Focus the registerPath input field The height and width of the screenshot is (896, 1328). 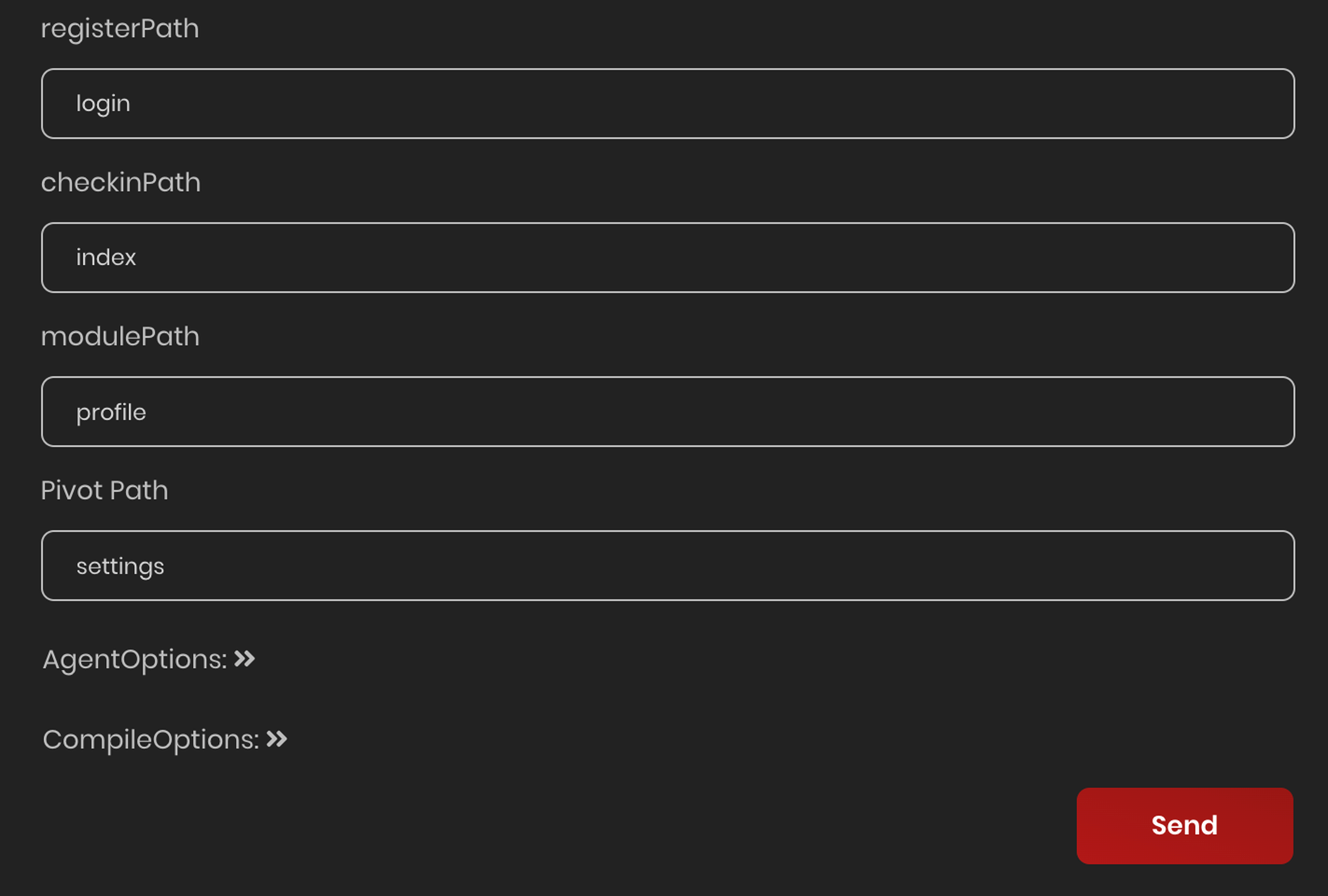click(x=667, y=104)
